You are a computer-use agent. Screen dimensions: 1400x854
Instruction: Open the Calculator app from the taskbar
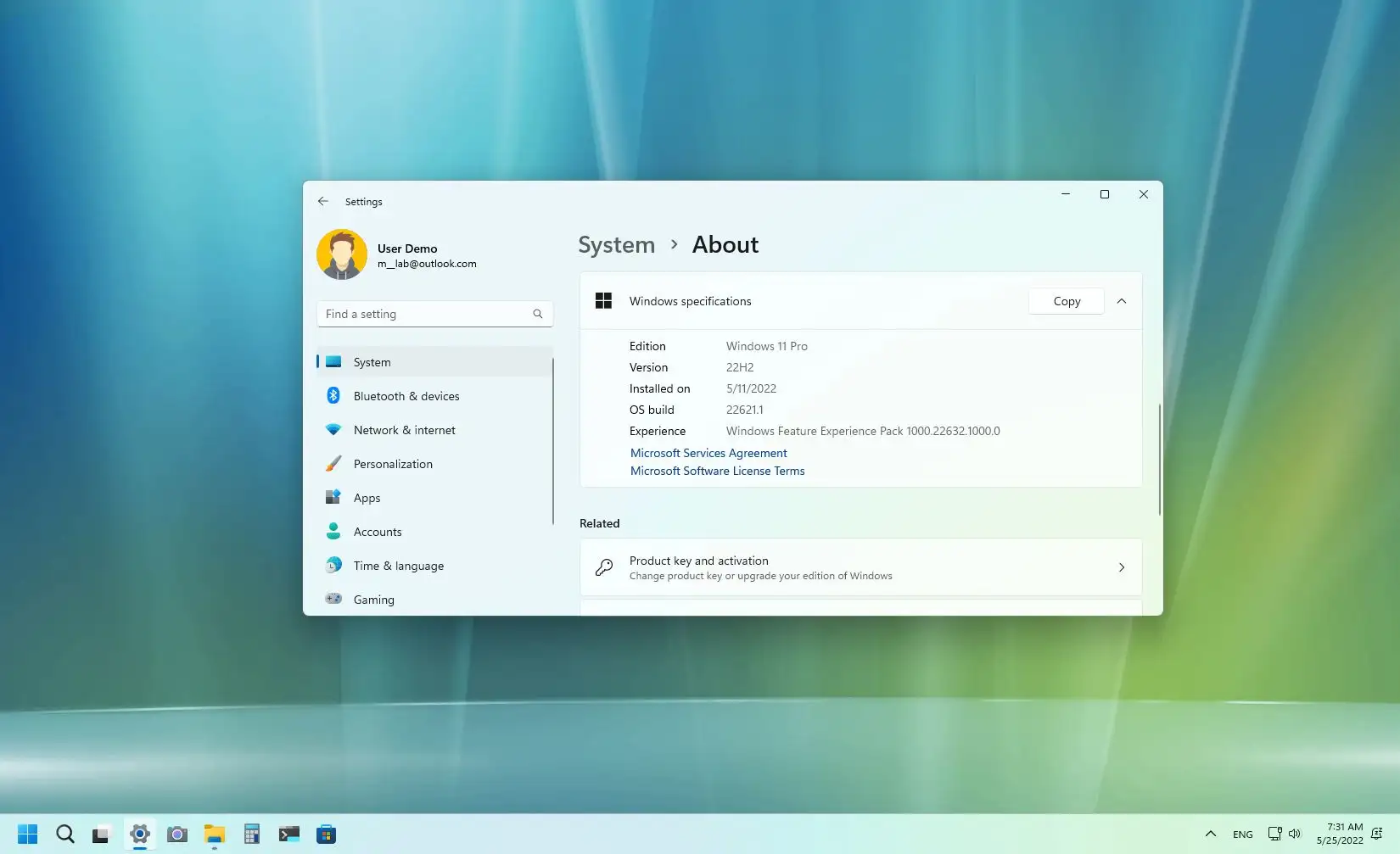(x=251, y=834)
